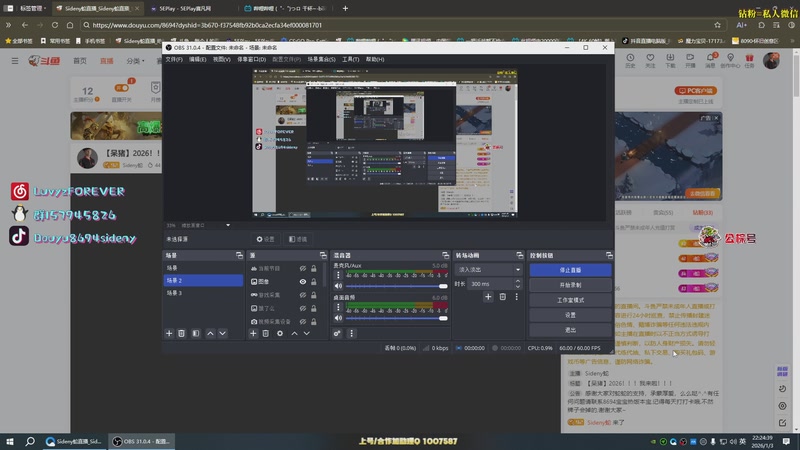Open Douyu follow (关注) heart icon
Viewport: 800px width, 450px height.
tap(650, 60)
